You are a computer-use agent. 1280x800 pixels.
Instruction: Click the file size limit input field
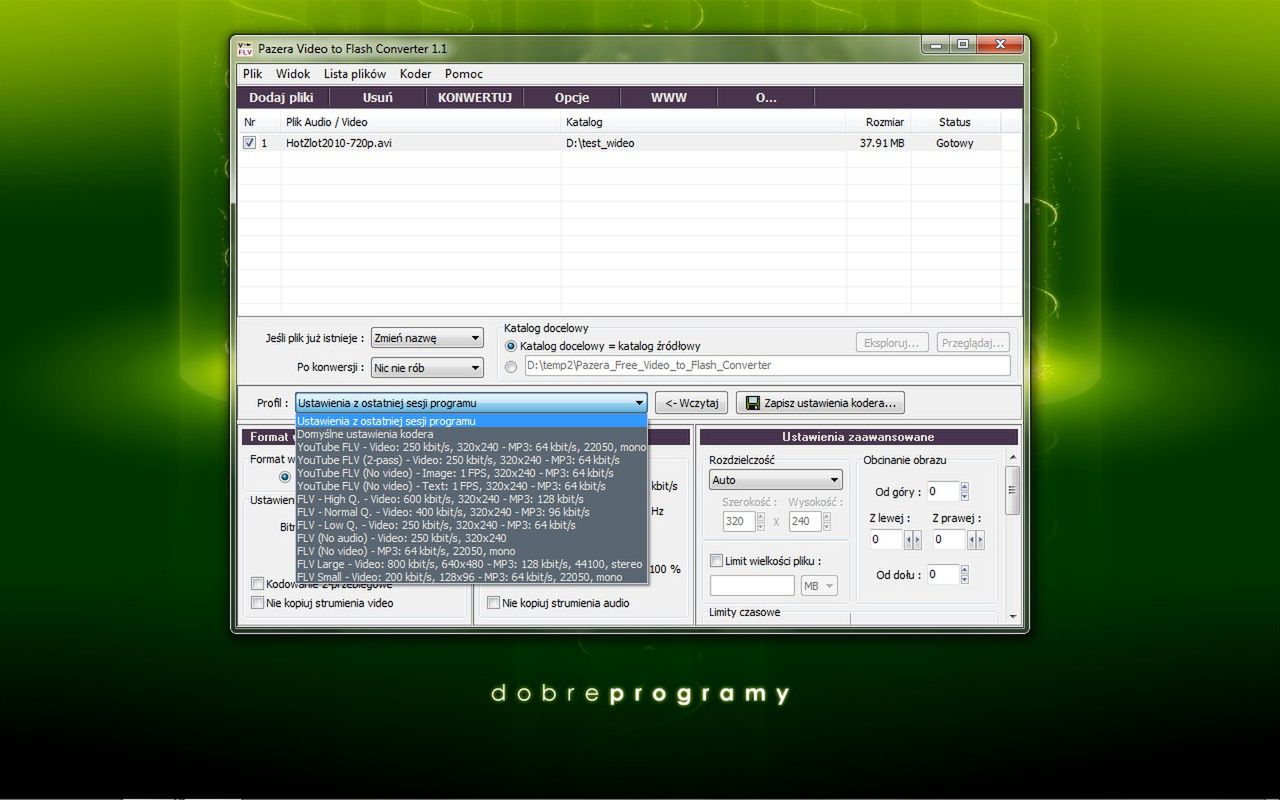[752, 586]
